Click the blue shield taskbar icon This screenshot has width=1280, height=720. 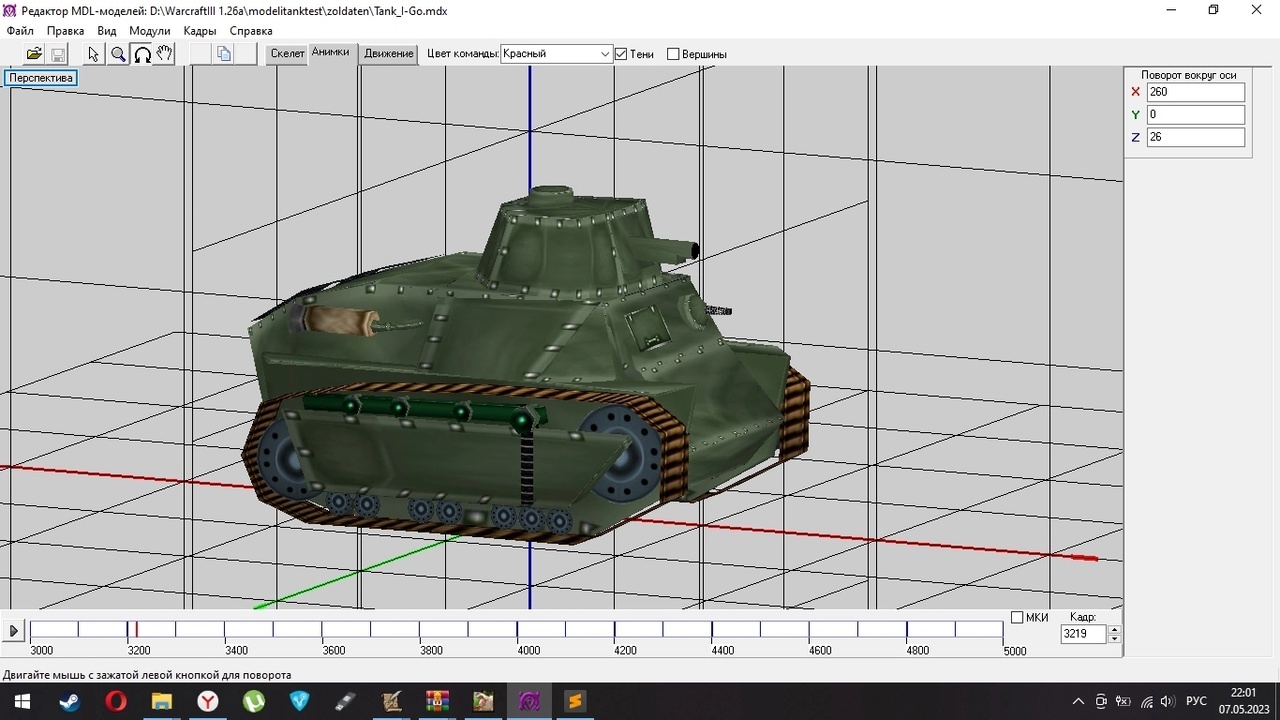point(299,701)
